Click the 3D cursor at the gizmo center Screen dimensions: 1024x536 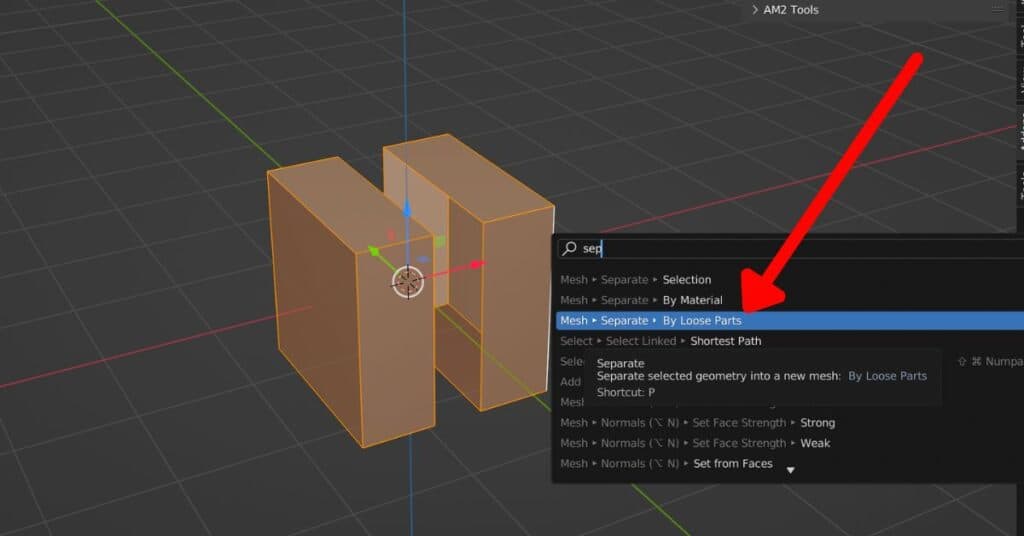[x=407, y=282]
